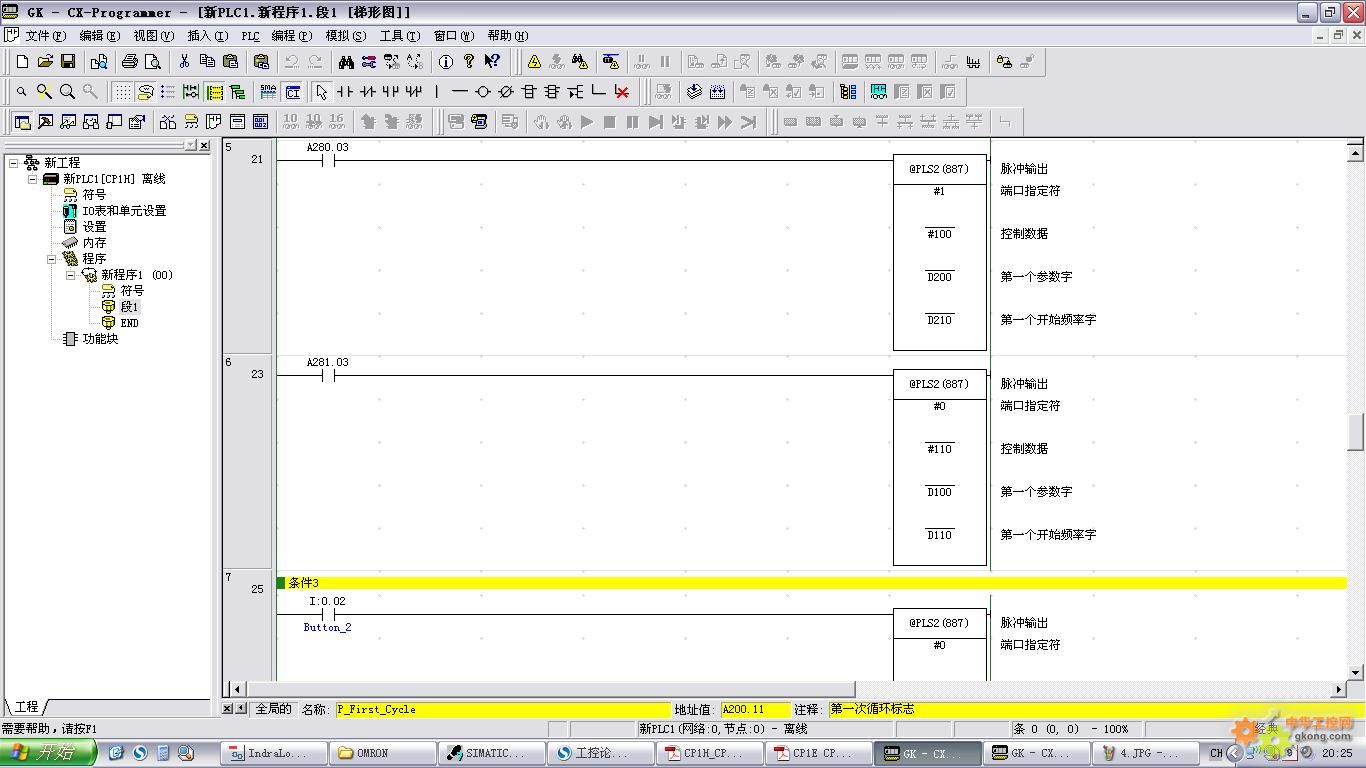This screenshot has height=768, width=1366.
Task: Switch to the 工程 workspace tab
Action: (x=26, y=707)
